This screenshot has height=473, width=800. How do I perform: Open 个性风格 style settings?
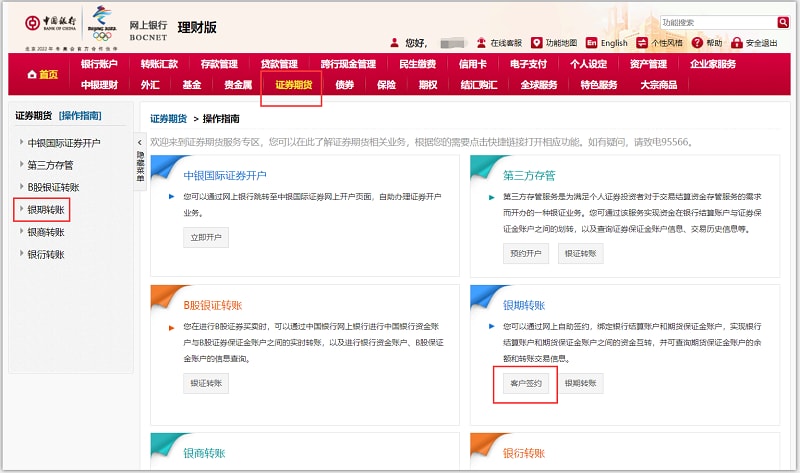point(660,43)
